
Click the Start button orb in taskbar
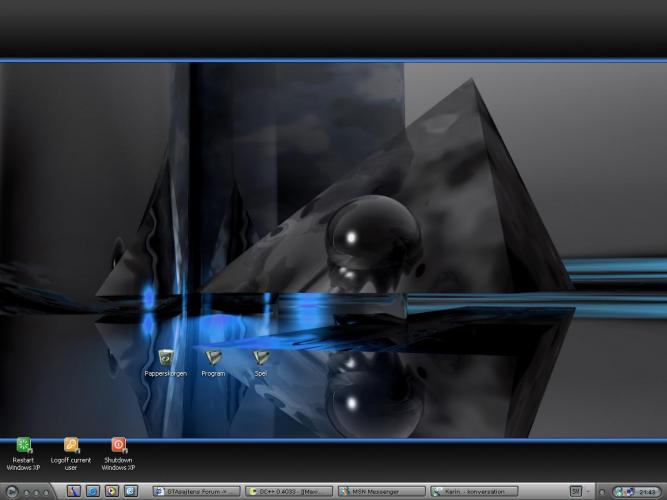click(11, 492)
